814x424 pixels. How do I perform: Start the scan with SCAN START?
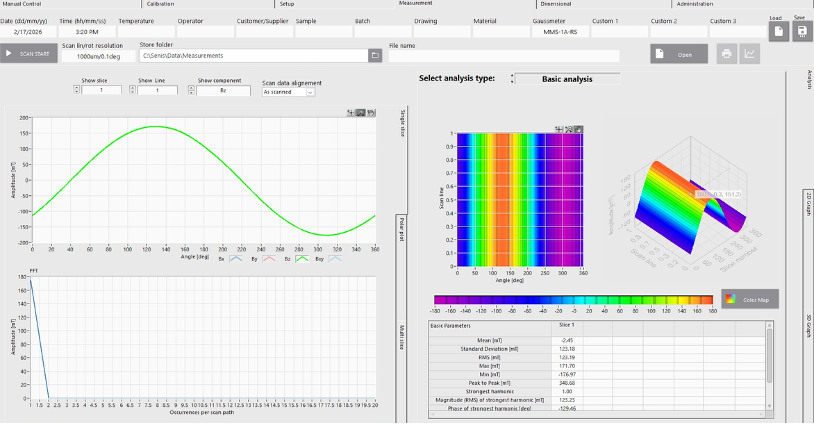coord(29,53)
